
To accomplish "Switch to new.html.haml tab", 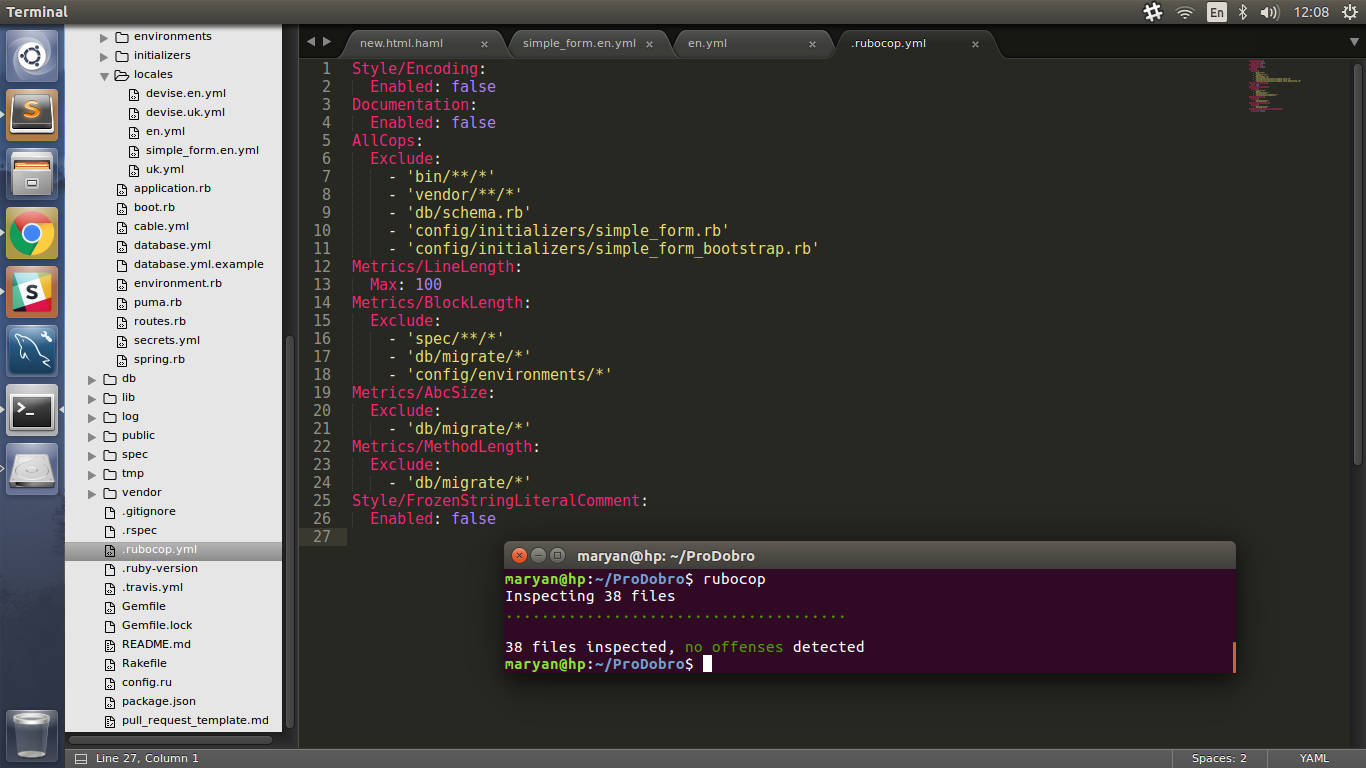I will pyautogui.click(x=401, y=43).
